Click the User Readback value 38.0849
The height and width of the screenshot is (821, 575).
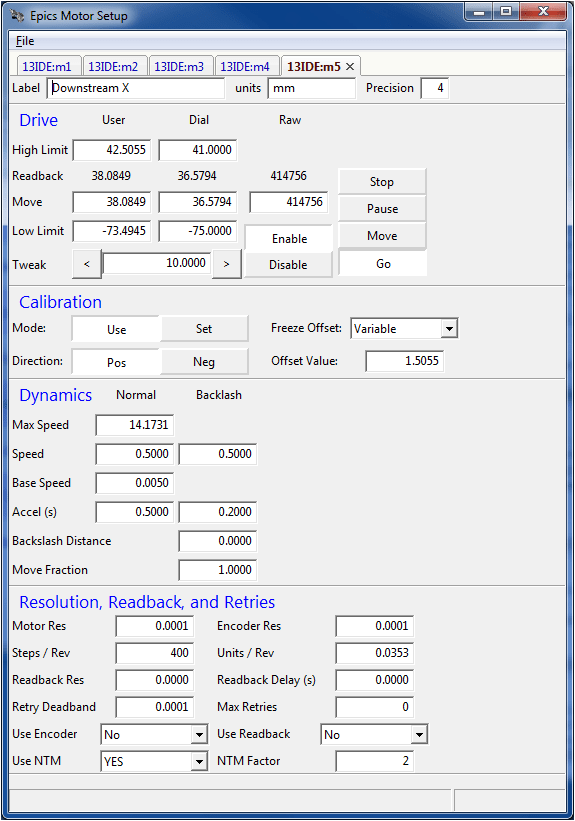[x=111, y=176]
